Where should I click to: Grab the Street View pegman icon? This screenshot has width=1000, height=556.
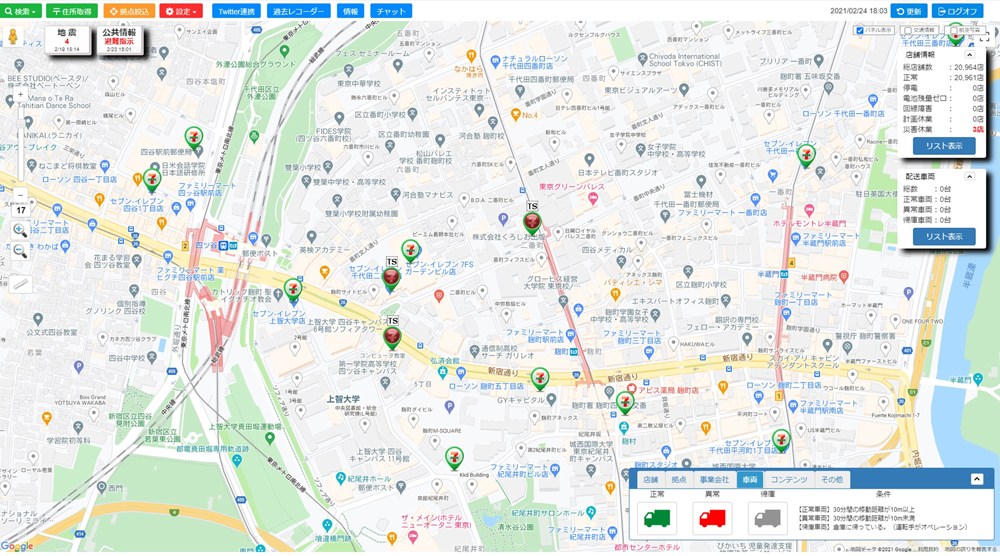(13, 36)
